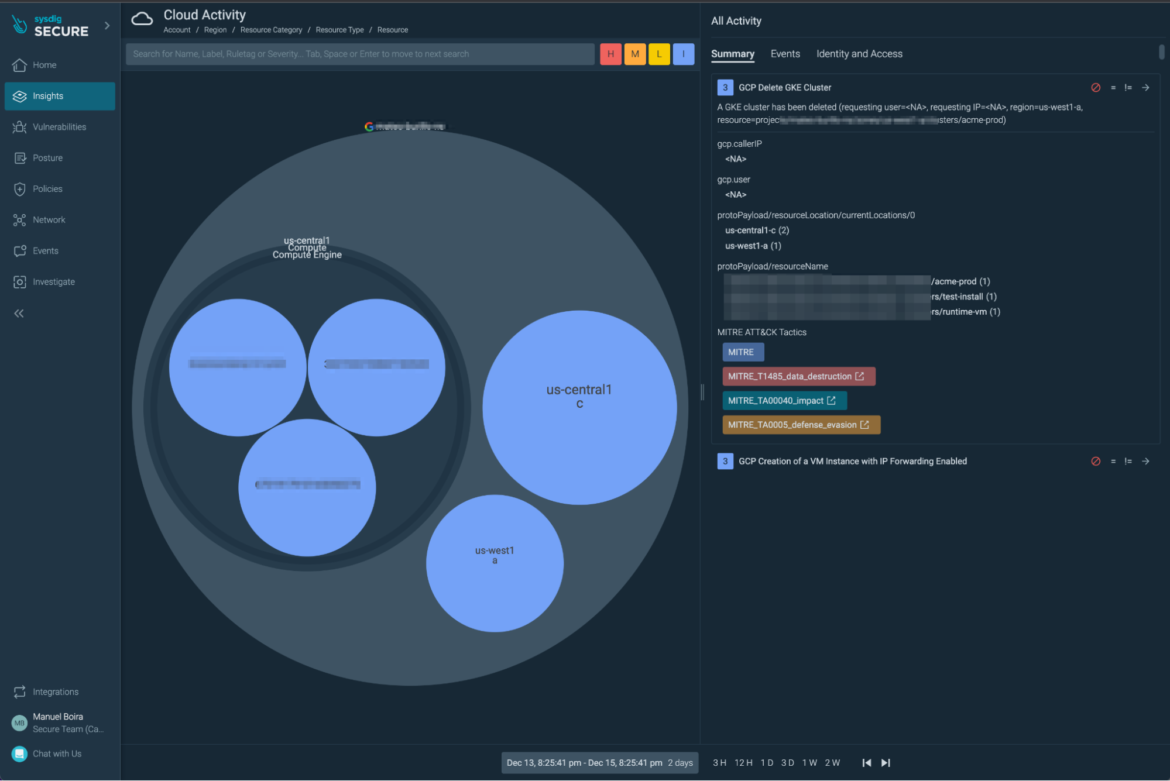The image size is (1170, 781).
Task: Click the not-equal filter icon on the GKE alert
Action: point(1128,87)
